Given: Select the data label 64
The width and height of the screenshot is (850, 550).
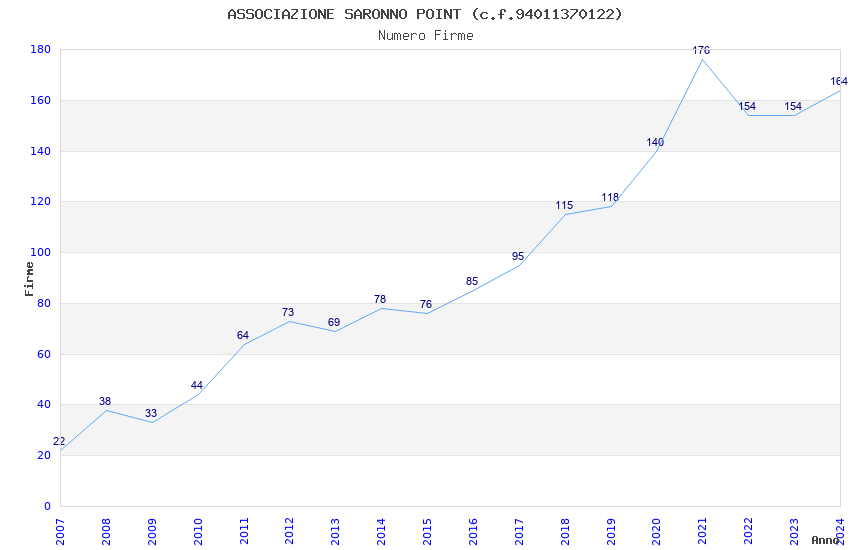Looking at the screenshot, I should [x=243, y=335].
